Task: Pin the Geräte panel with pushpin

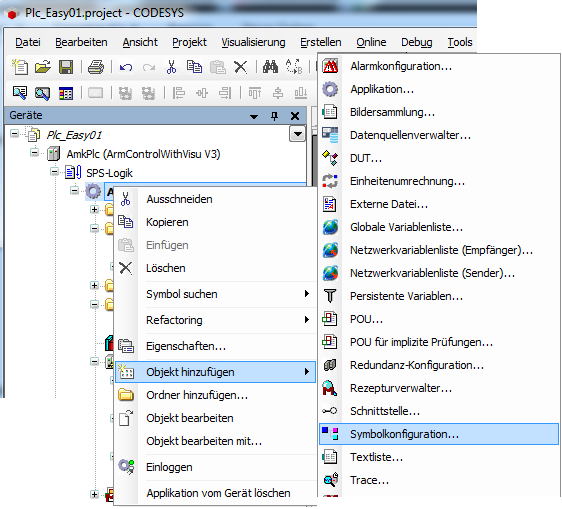Action: point(274,116)
